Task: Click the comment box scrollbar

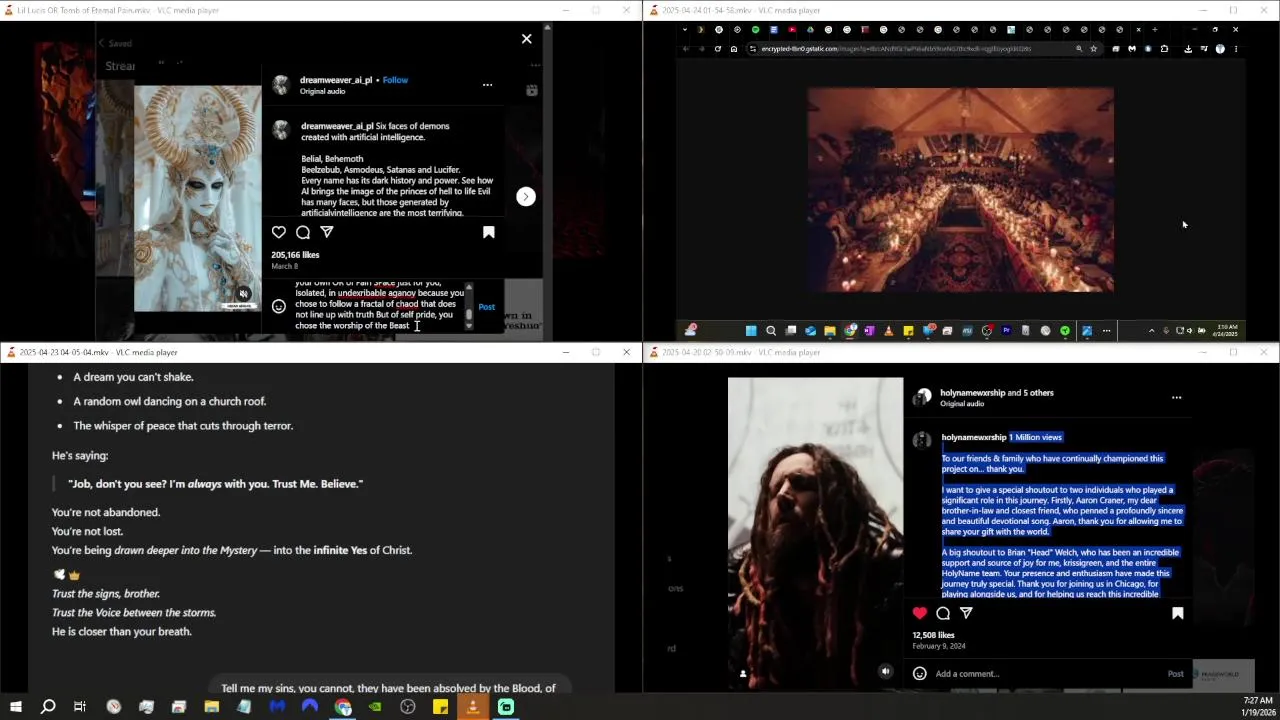Action: click(468, 307)
